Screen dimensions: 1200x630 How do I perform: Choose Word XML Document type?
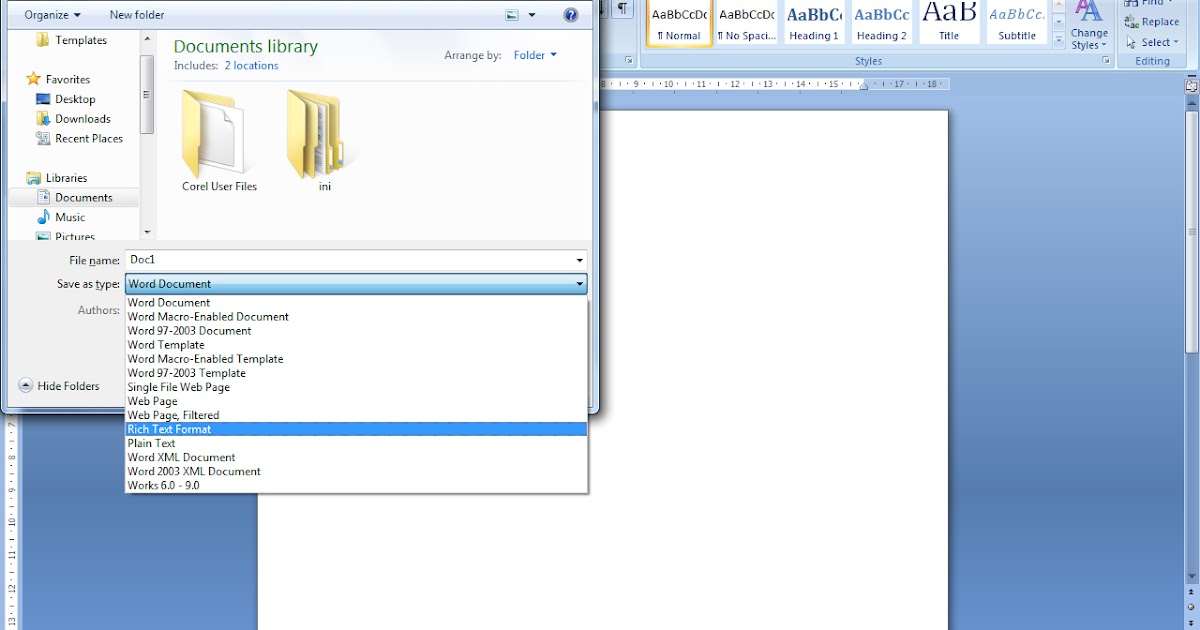(x=356, y=457)
